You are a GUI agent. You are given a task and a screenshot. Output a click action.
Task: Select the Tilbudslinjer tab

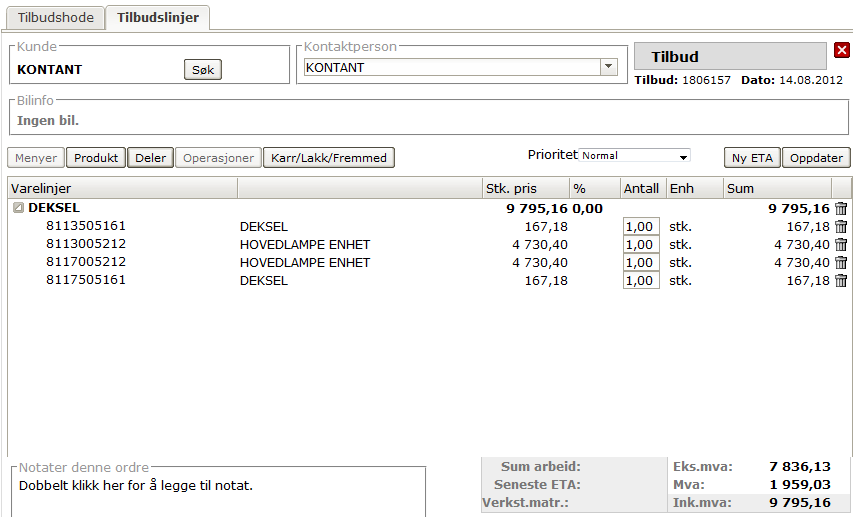(x=157, y=17)
